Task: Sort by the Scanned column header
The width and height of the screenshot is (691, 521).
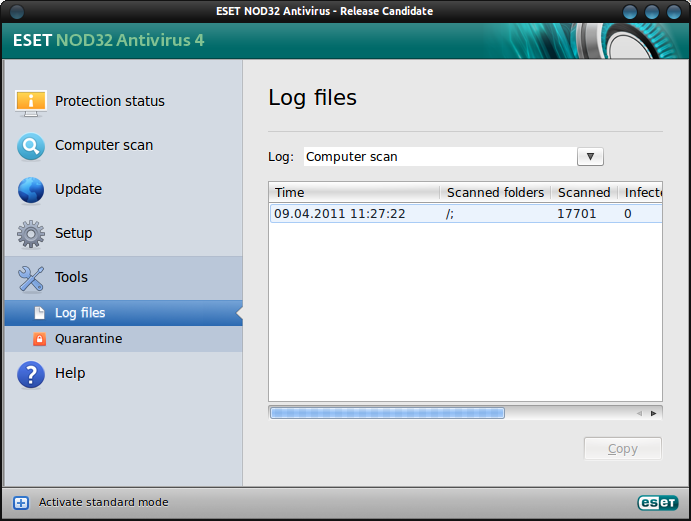Action: pyautogui.click(x=584, y=193)
